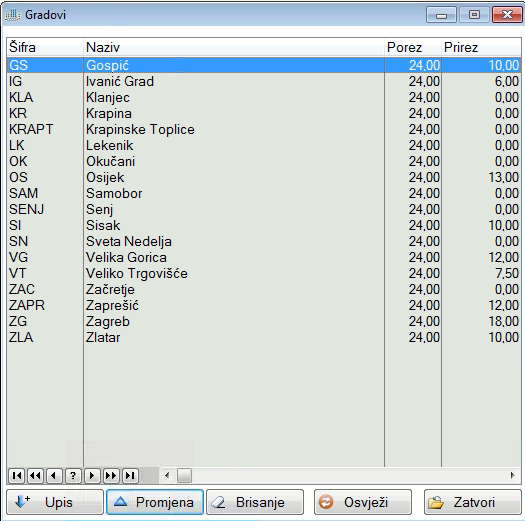Close window with Zatvori button
Screen dimensions: 525x521
[x=472, y=502]
